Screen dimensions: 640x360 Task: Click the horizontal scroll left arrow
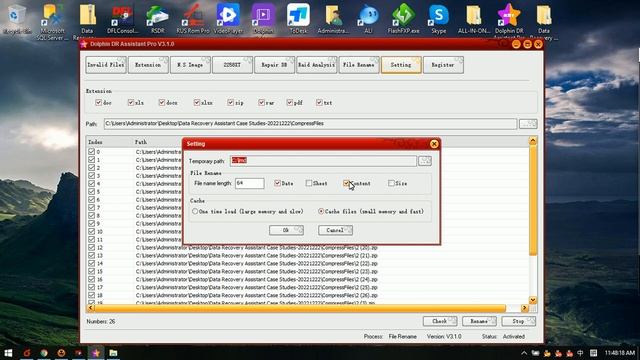click(91, 308)
